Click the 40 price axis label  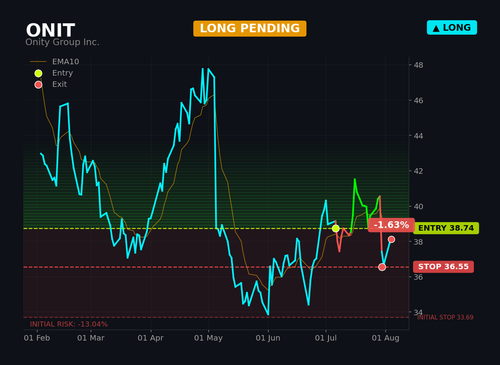[419, 206]
